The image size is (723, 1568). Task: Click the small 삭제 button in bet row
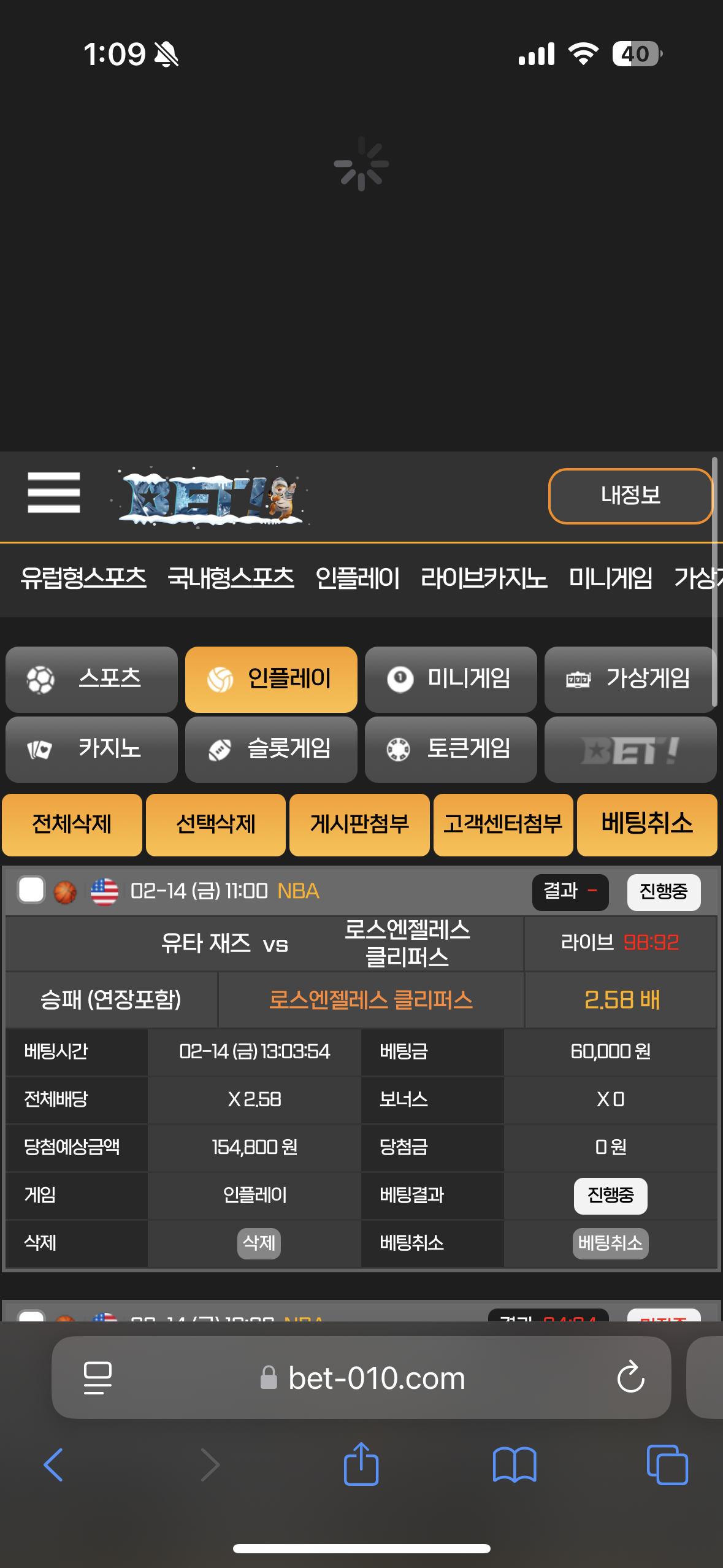259,1243
